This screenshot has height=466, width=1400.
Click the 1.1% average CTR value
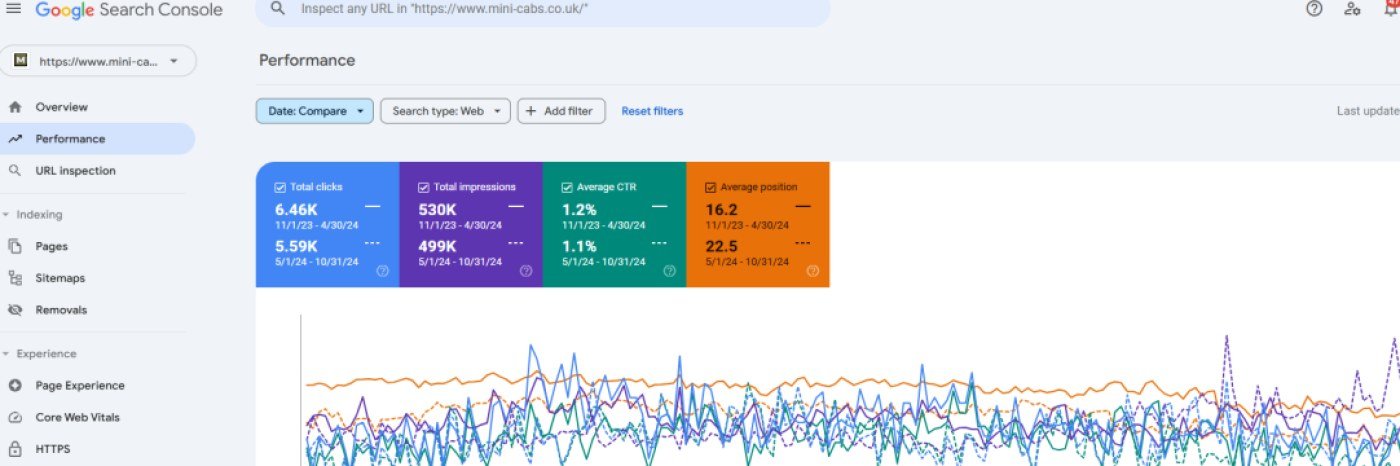click(579, 246)
